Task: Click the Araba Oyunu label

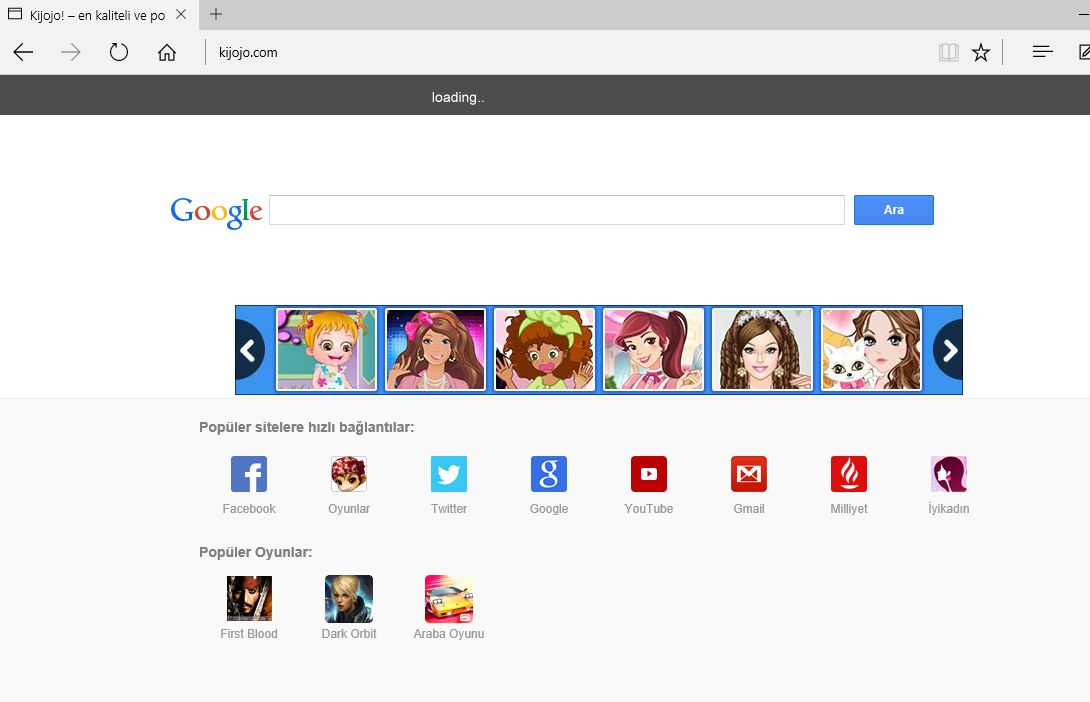Action: tap(449, 634)
